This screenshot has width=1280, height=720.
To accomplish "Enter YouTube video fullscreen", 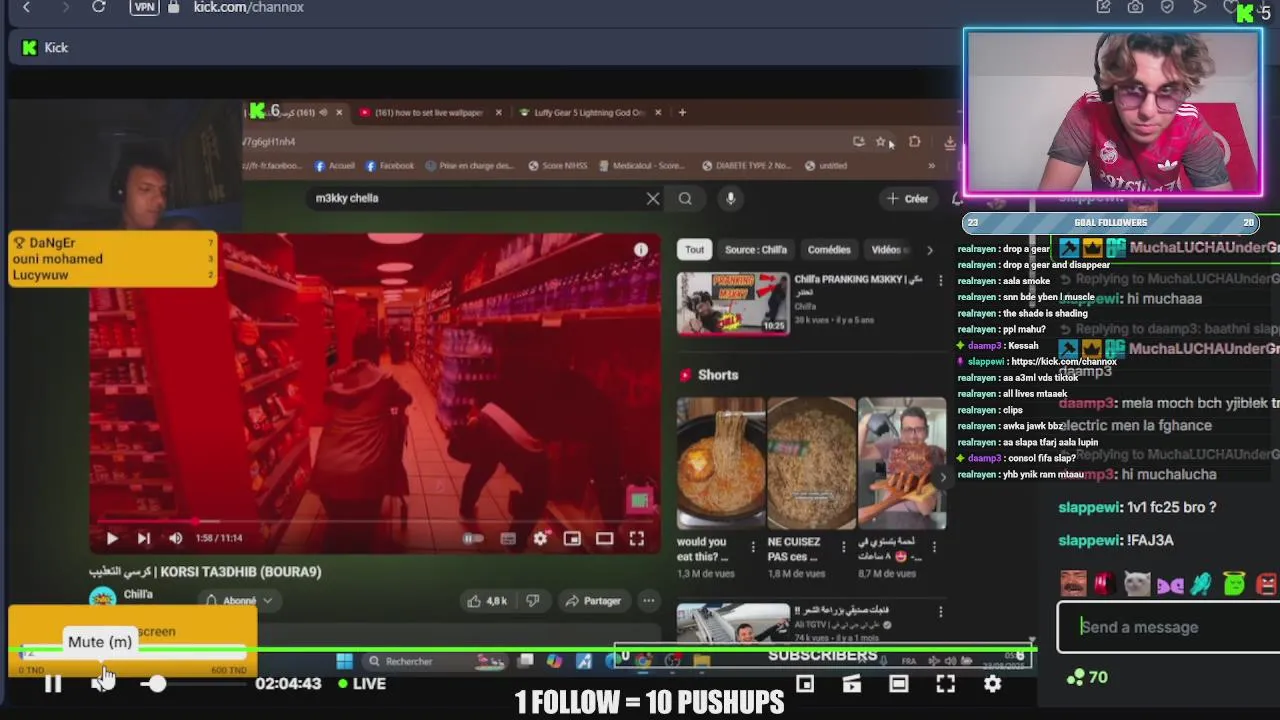I will click(636, 538).
